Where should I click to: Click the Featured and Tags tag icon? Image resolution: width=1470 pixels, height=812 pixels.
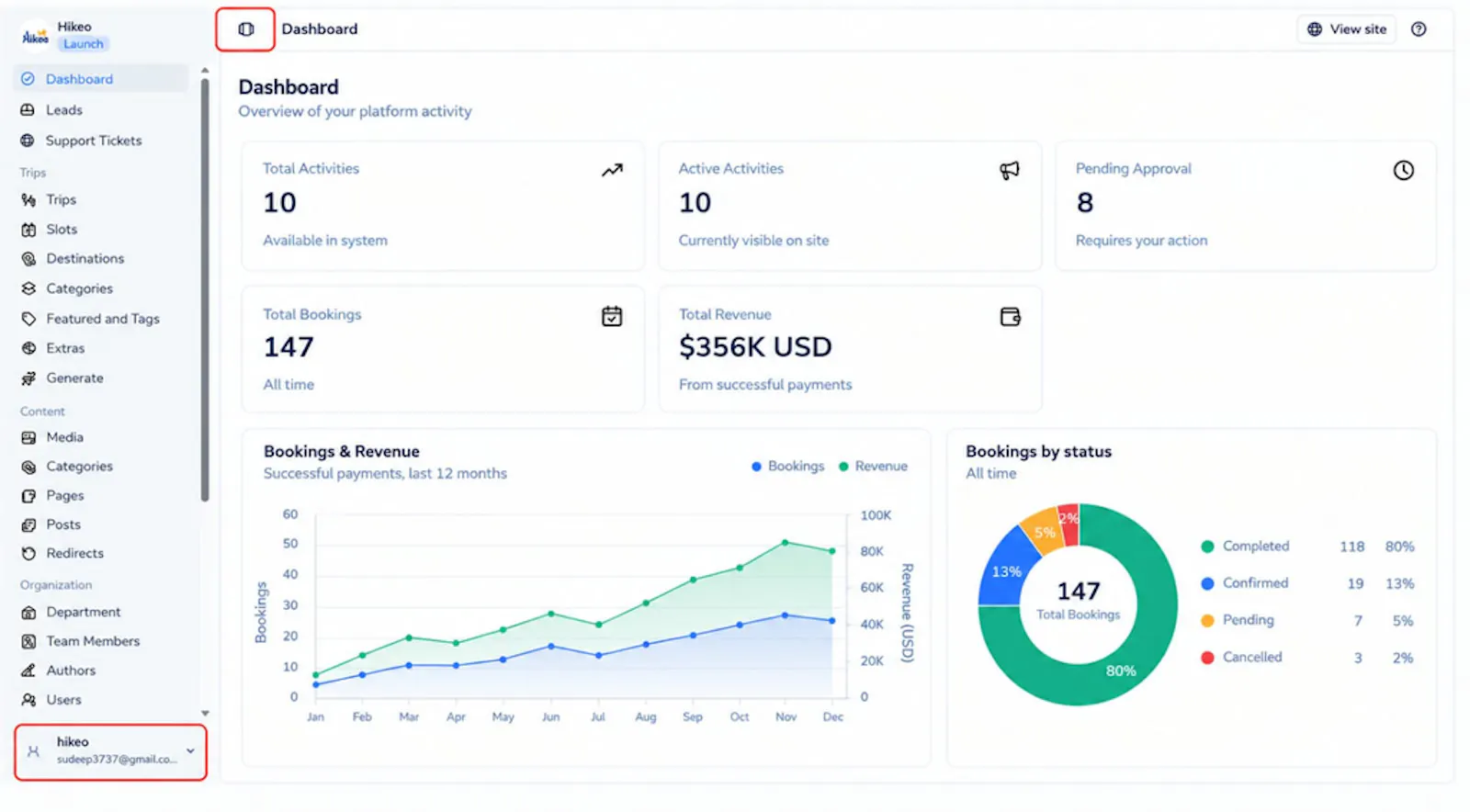tap(28, 319)
